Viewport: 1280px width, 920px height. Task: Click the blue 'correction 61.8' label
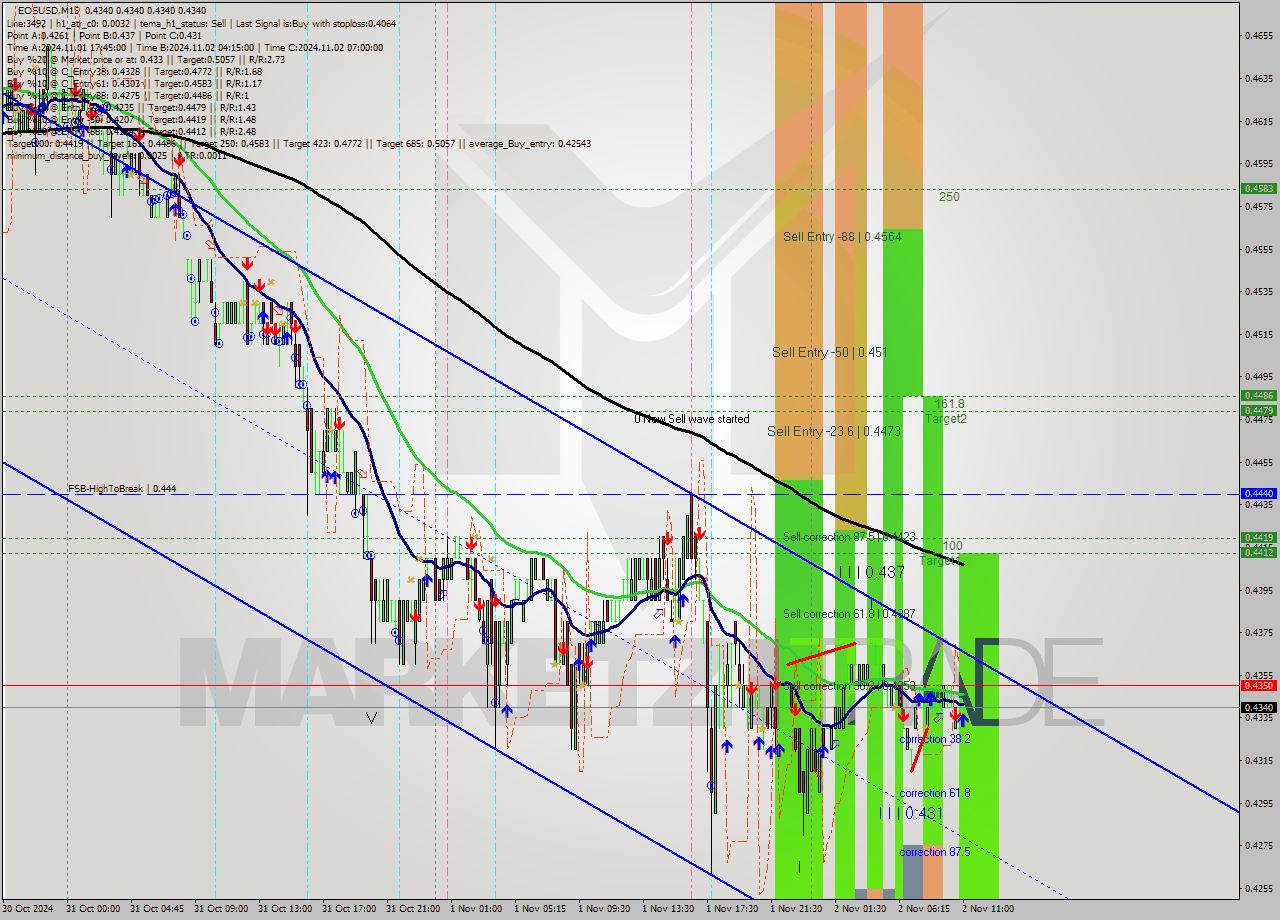pyautogui.click(x=935, y=793)
